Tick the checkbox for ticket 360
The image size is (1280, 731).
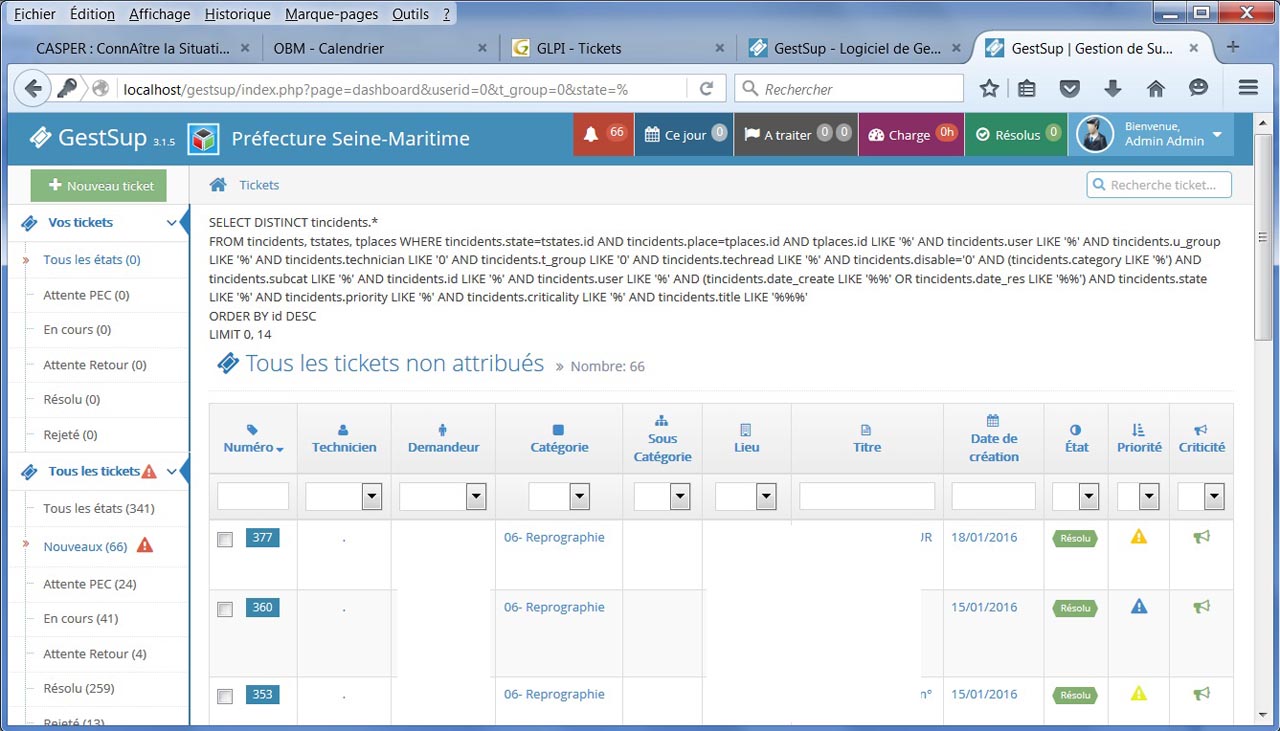coord(225,610)
